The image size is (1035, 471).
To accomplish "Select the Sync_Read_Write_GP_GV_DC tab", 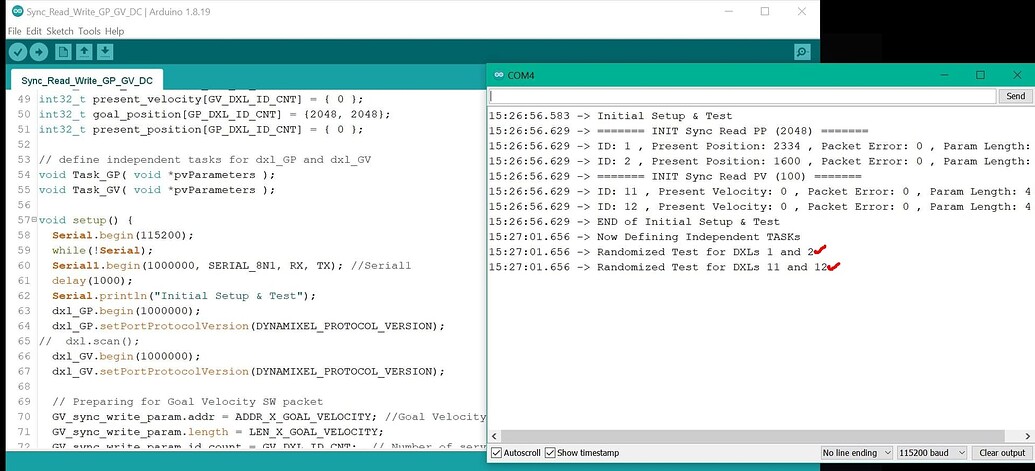I will [87, 81].
